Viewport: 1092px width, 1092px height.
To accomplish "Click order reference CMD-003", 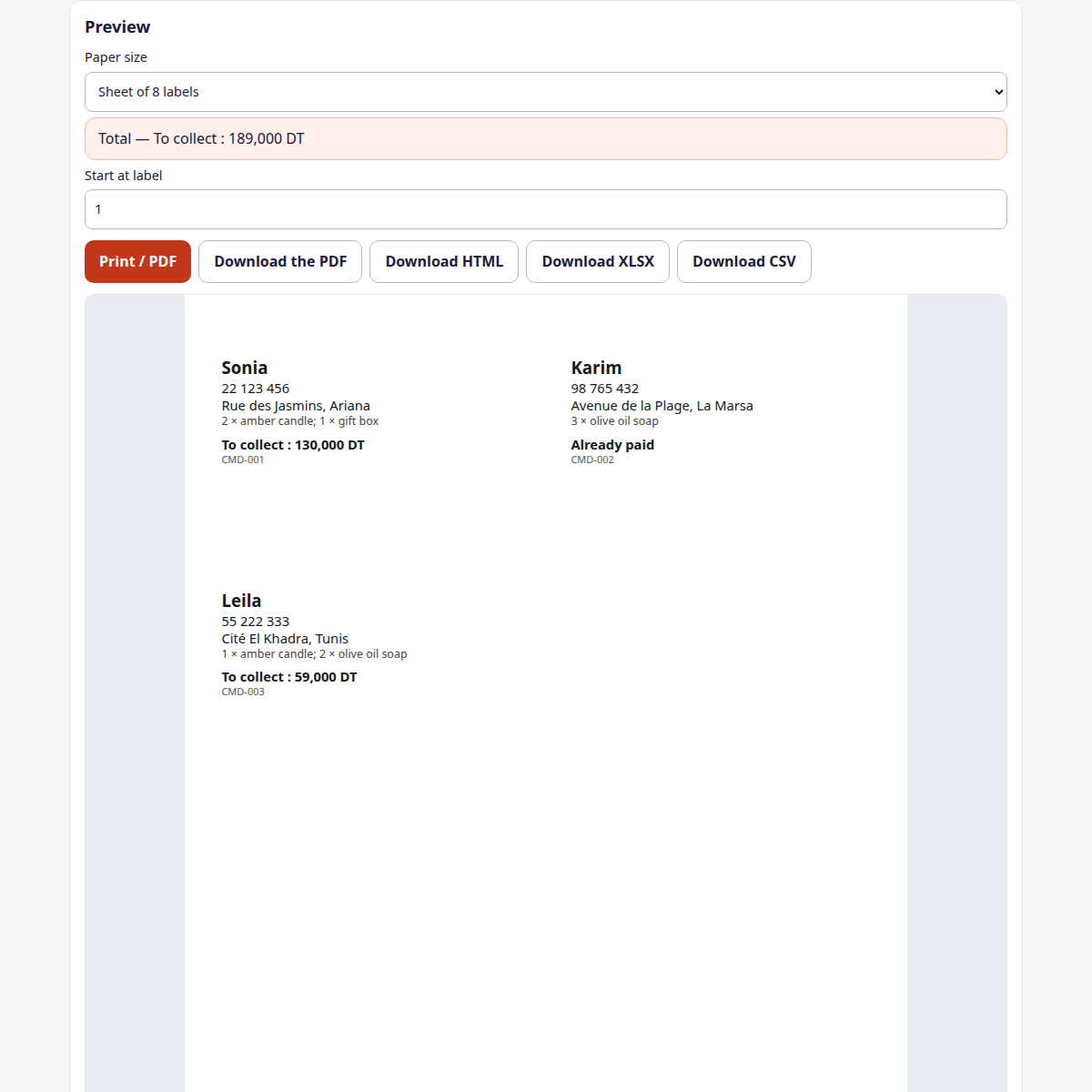I will 243,692.
